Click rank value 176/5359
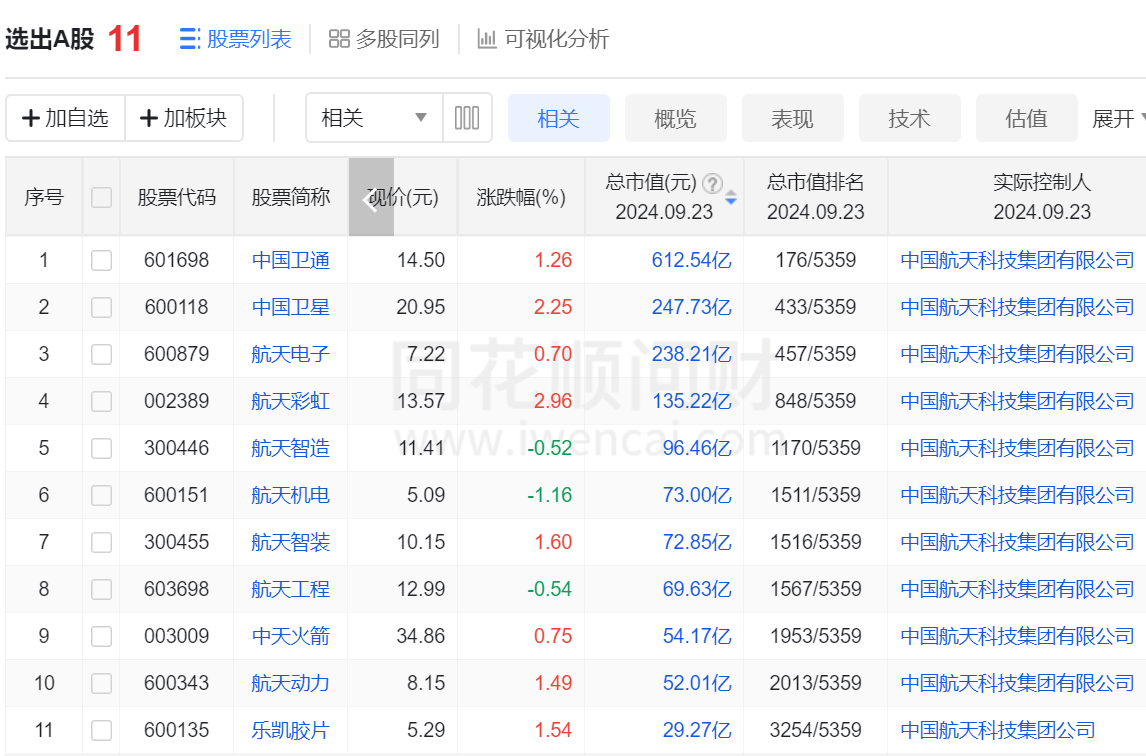The width and height of the screenshot is (1146, 756). pyautogui.click(x=816, y=260)
